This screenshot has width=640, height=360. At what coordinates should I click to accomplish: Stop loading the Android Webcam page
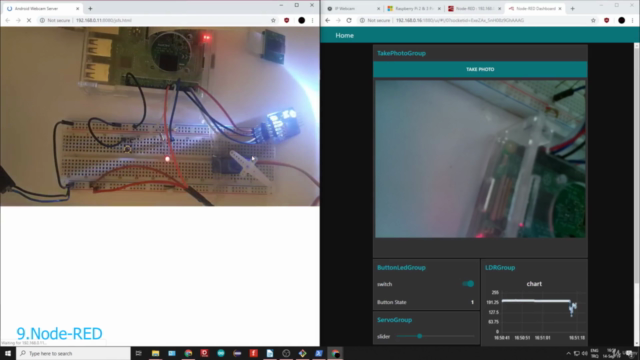(x=29, y=20)
